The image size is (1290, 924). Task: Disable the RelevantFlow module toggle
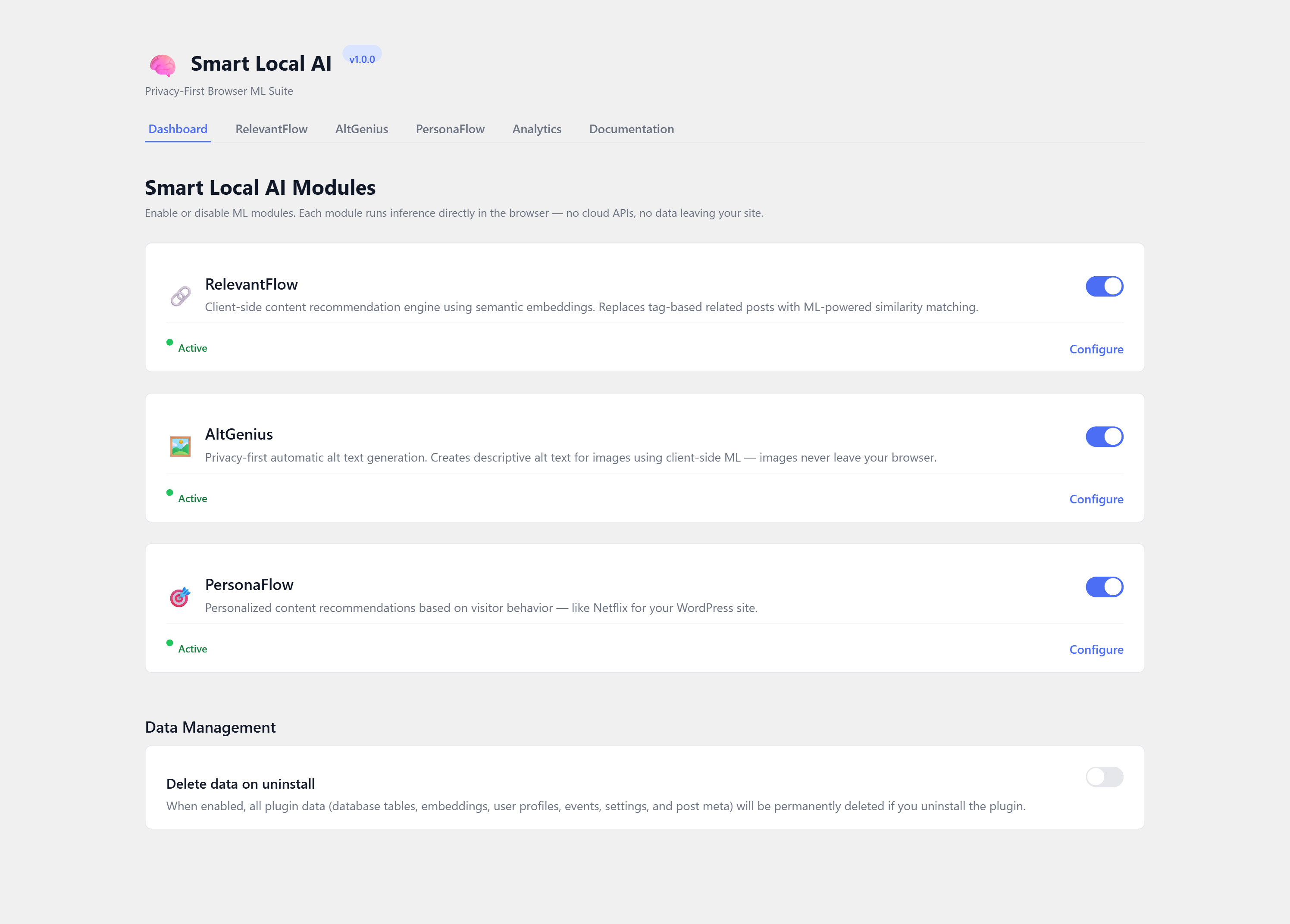(x=1104, y=286)
